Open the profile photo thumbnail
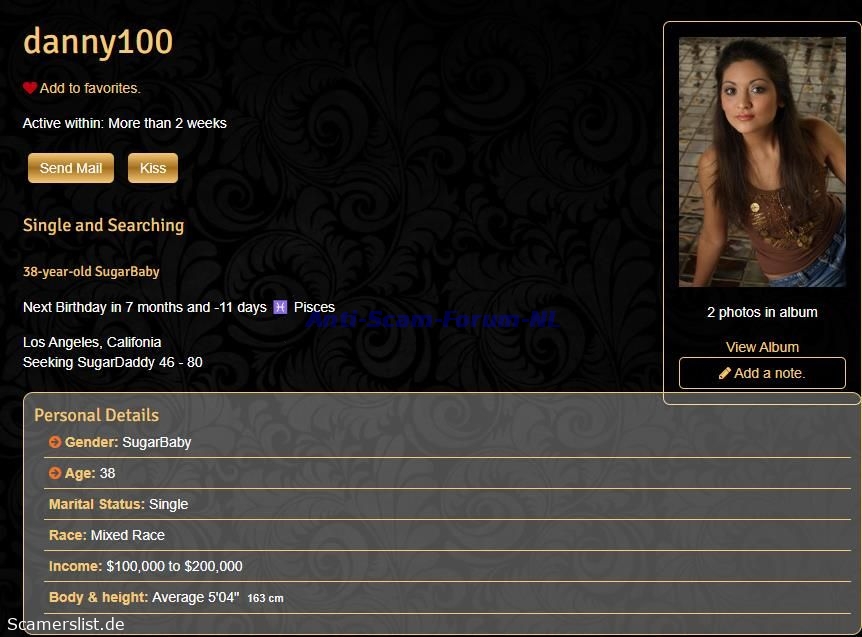Screen dimensions: 862x637 tap(762, 162)
